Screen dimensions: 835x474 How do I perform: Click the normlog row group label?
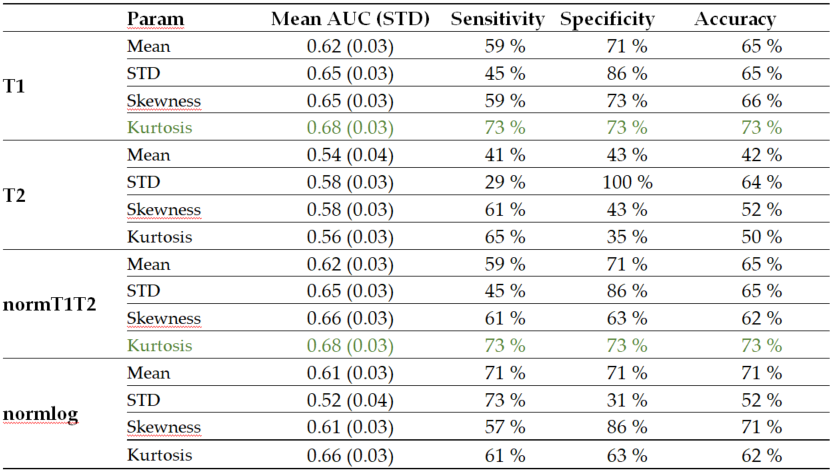point(38,412)
